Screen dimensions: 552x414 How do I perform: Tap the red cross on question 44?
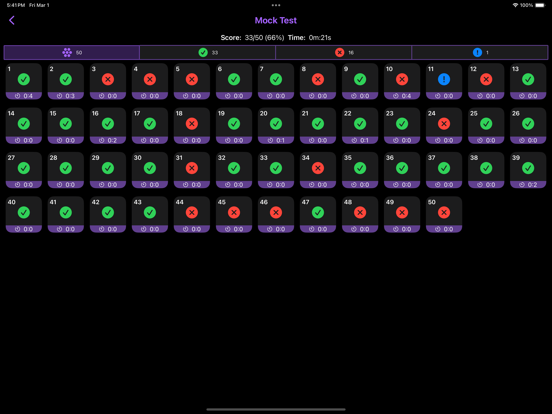(x=192, y=212)
